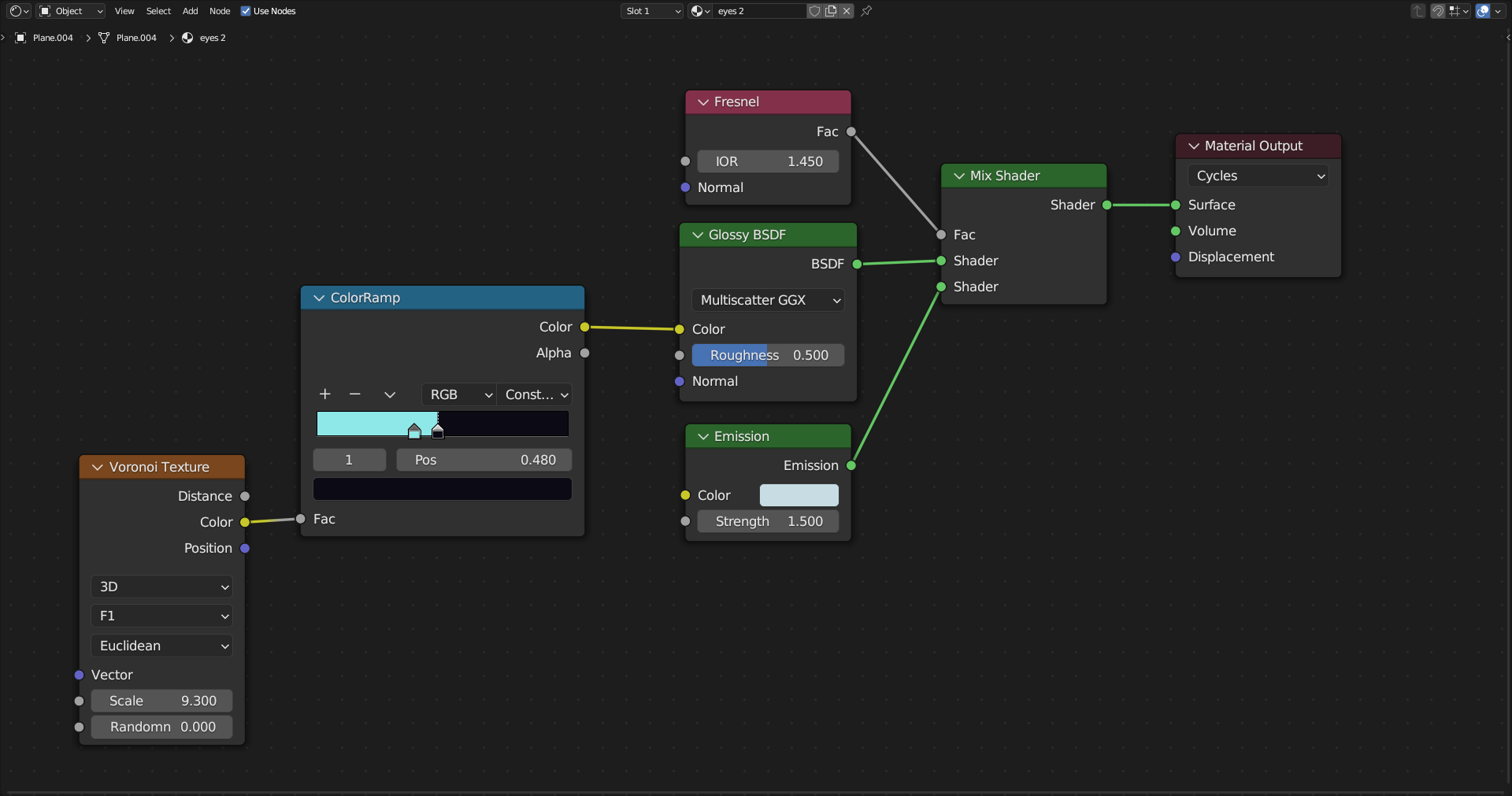Click the Material Output Volume socket

[x=1176, y=231]
